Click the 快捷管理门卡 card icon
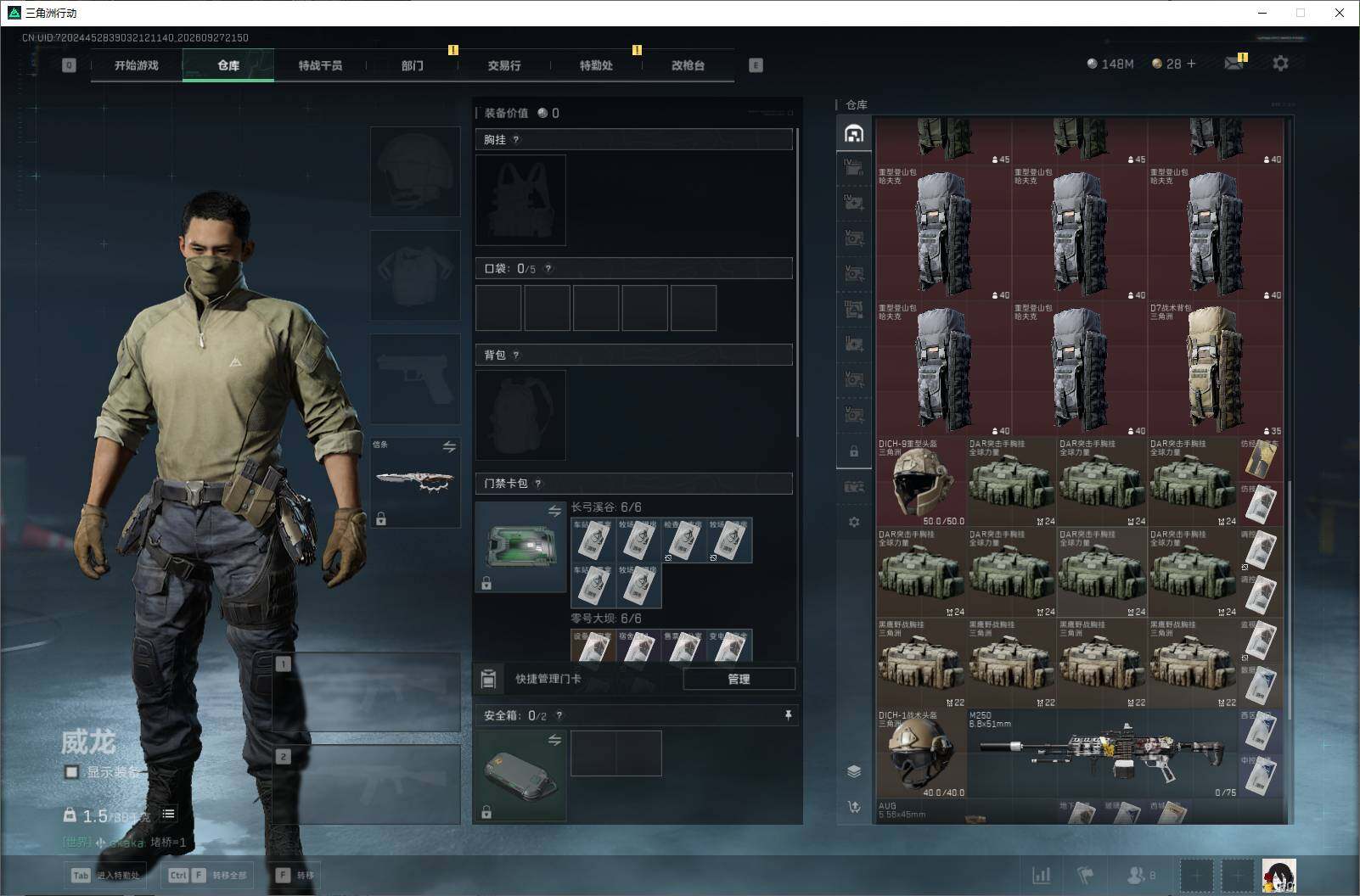Viewport: 1360px width, 896px height. pyautogui.click(x=488, y=679)
